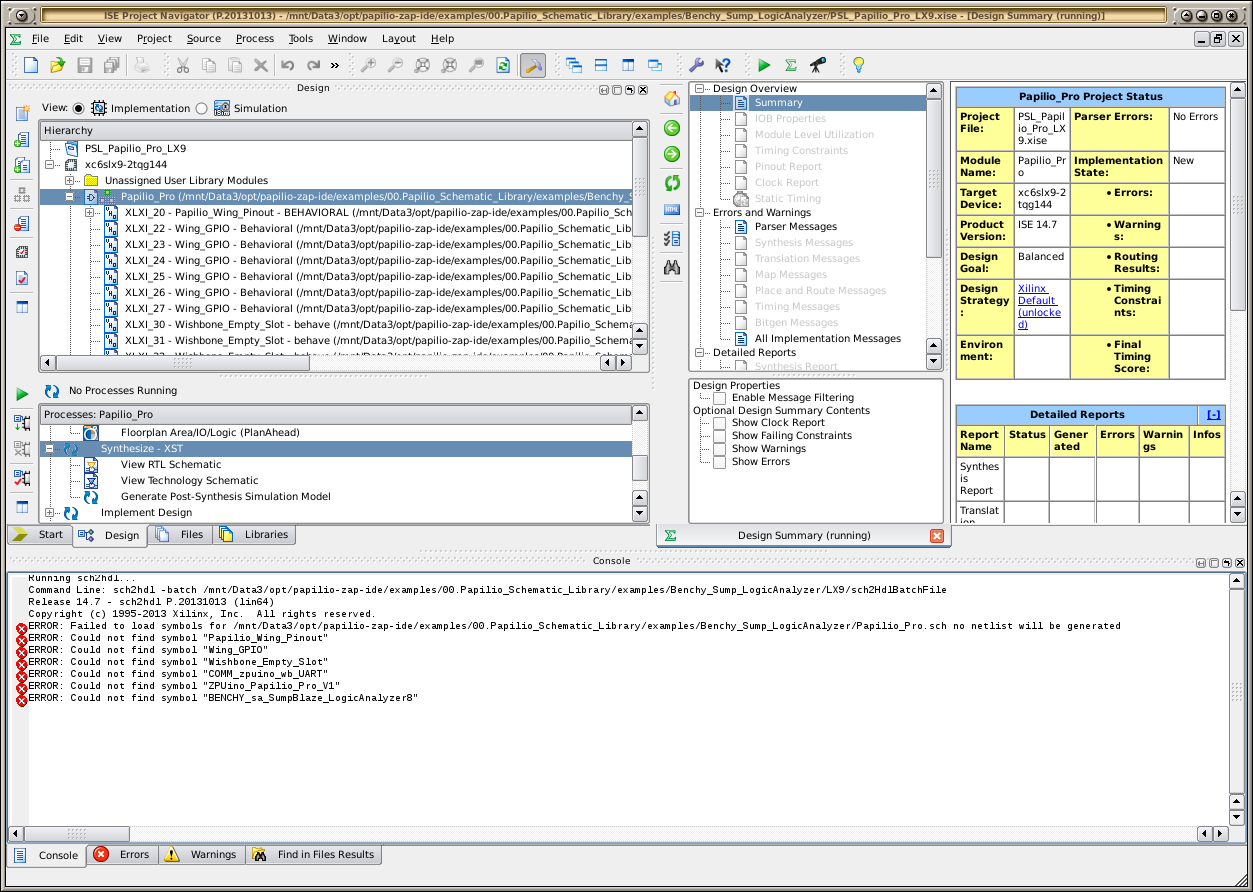Viewport: 1253px width, 892px height.
Task: Click the Zoom In magnifier icon
Action: point(368,65)
